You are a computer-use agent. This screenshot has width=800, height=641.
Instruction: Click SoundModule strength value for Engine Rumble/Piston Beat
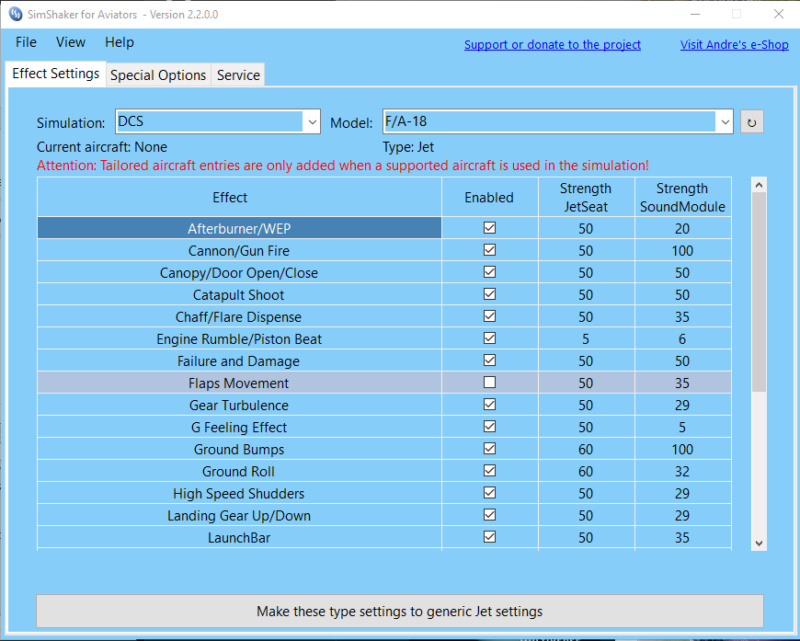tap(682, 339)
